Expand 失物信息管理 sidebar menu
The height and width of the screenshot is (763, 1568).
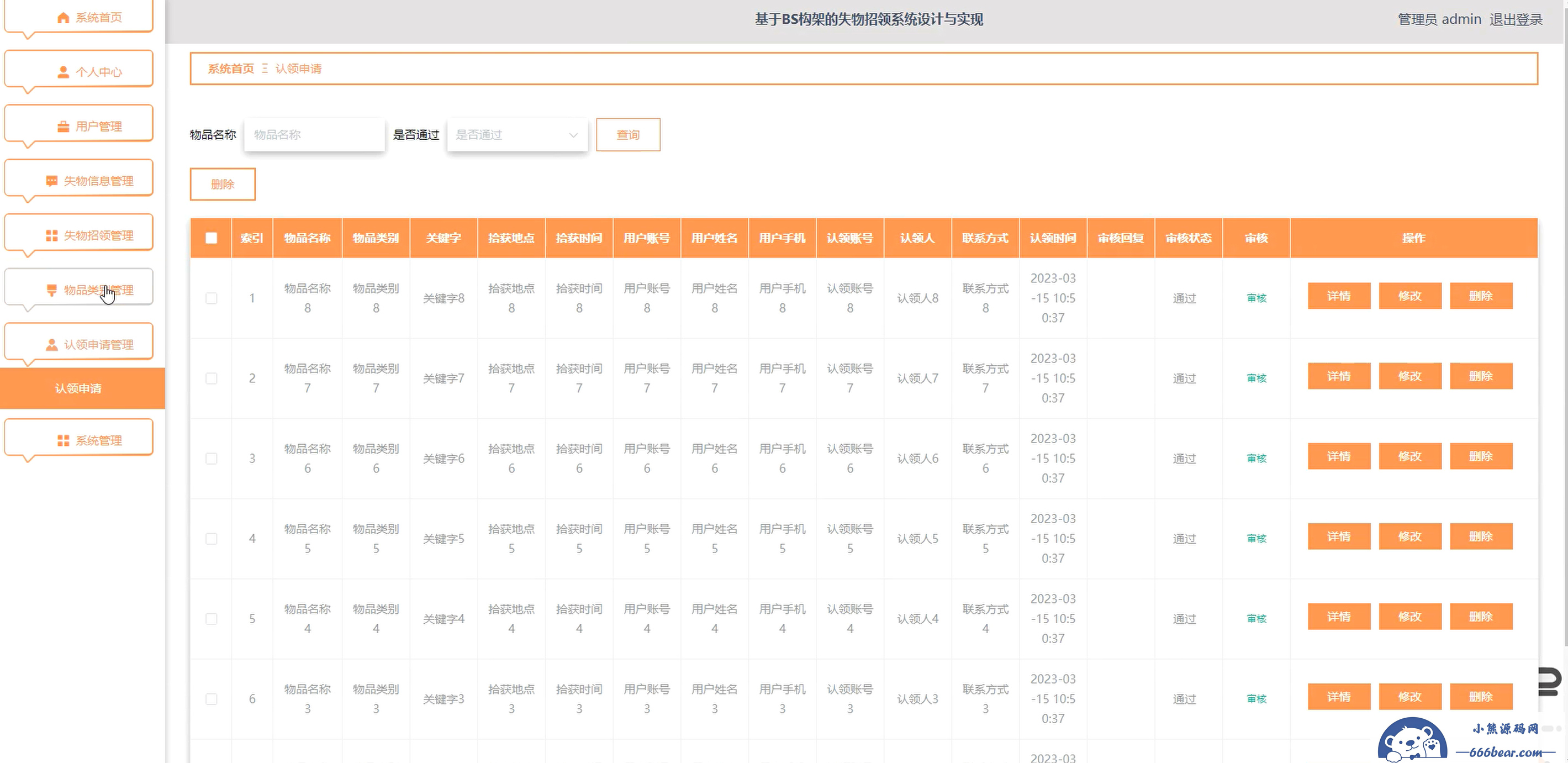78,178
